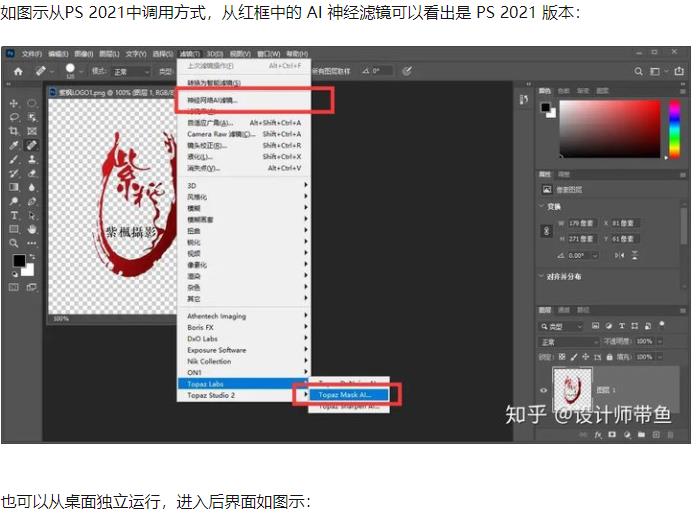Click inside the red color picker field

pyautogui.click(x=609, y=129)
